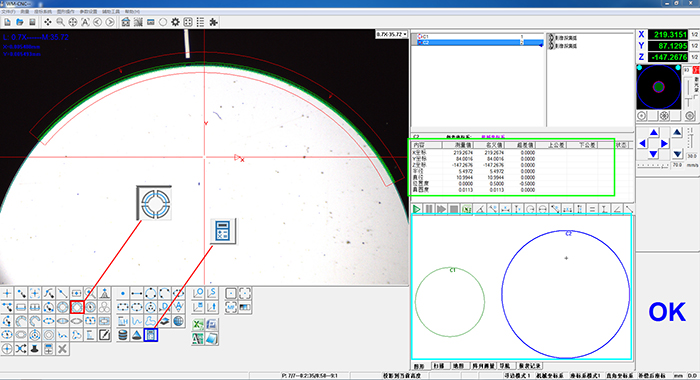The height and width of the screenshot is (380, 700).
Task: Click the blue down arrow jog button
Action: coord(654,154)
